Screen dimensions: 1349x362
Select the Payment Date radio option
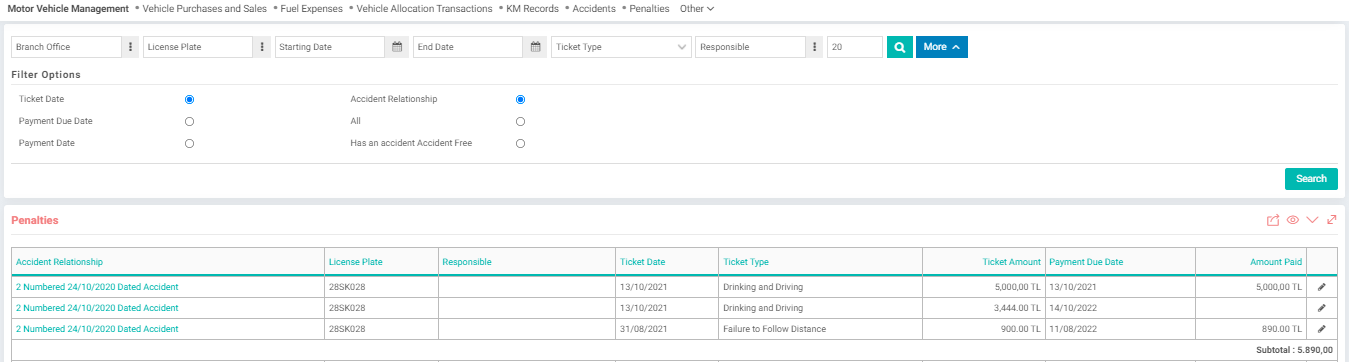(x=189, y=143)
